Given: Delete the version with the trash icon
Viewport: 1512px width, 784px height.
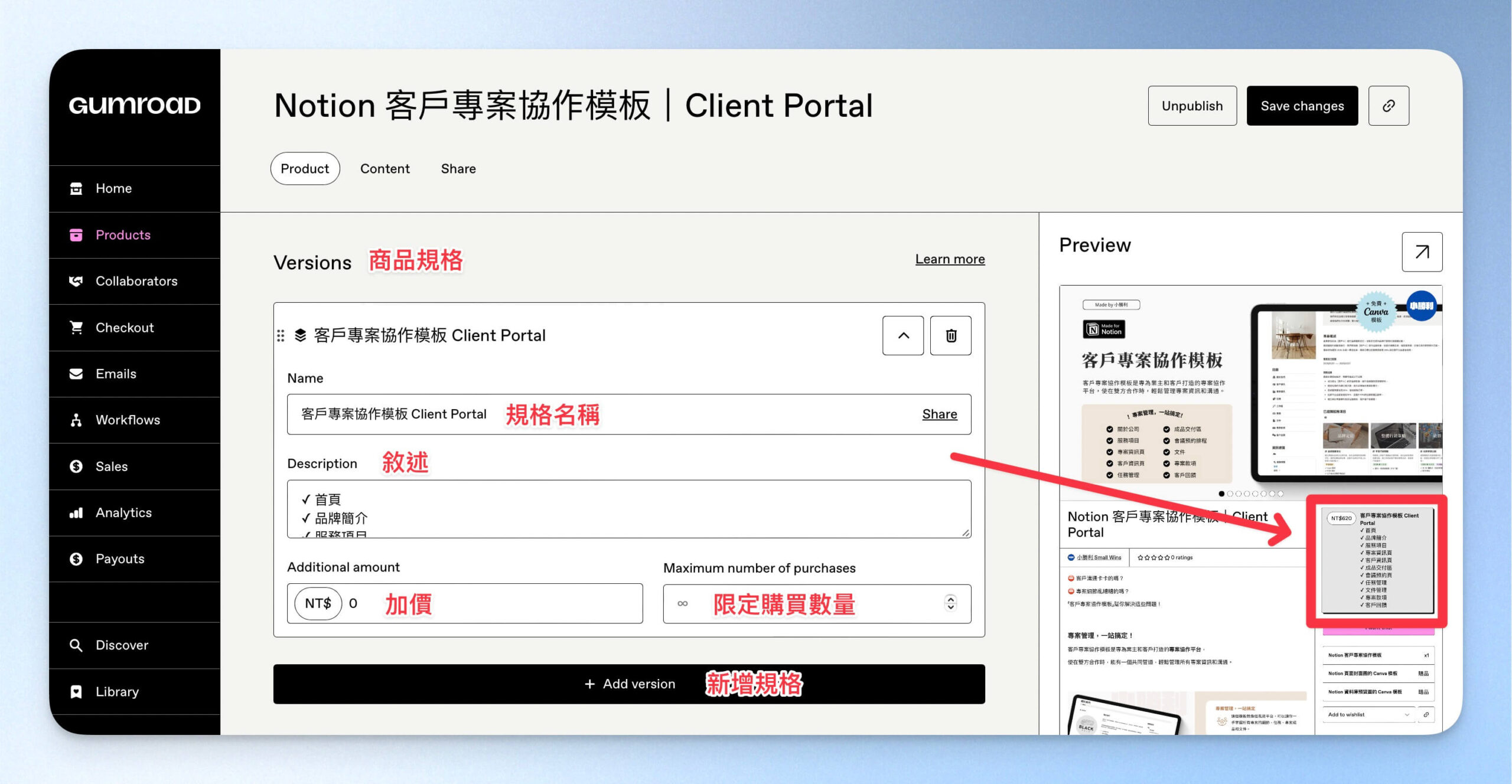Looking at the screenshot, I should pyautogui.click(x=950, y=335).
